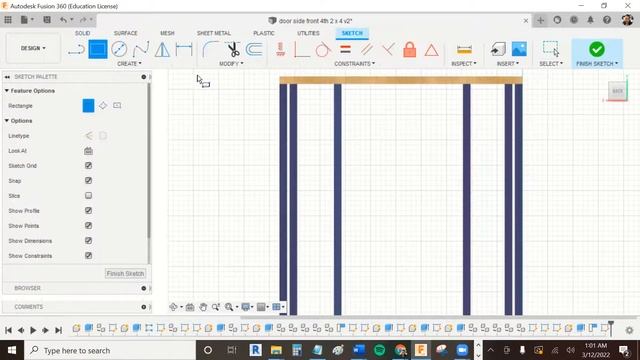Image resolution: width=640 pixels, height=360 pixels.
Task: Click the Undo arrow
Action: click(63, 20)
